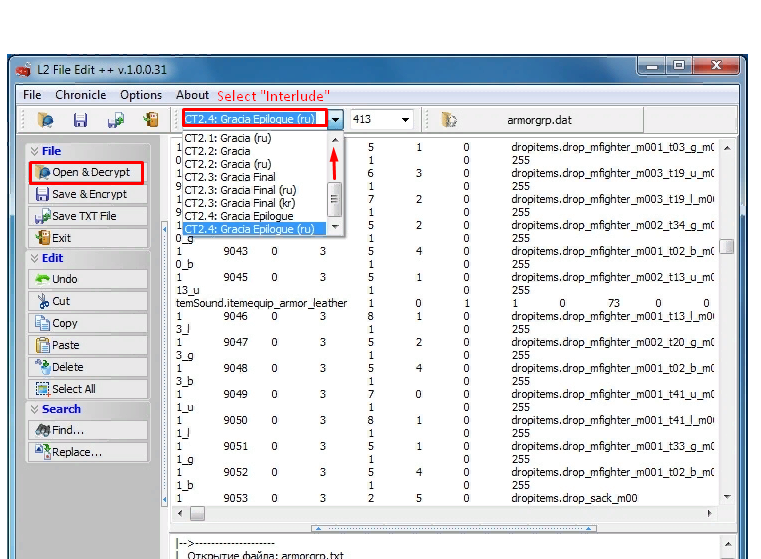The width and height of the screenshot is (761, 559).
Task: Click the Save TXT File button
Action: click(88, 216)
